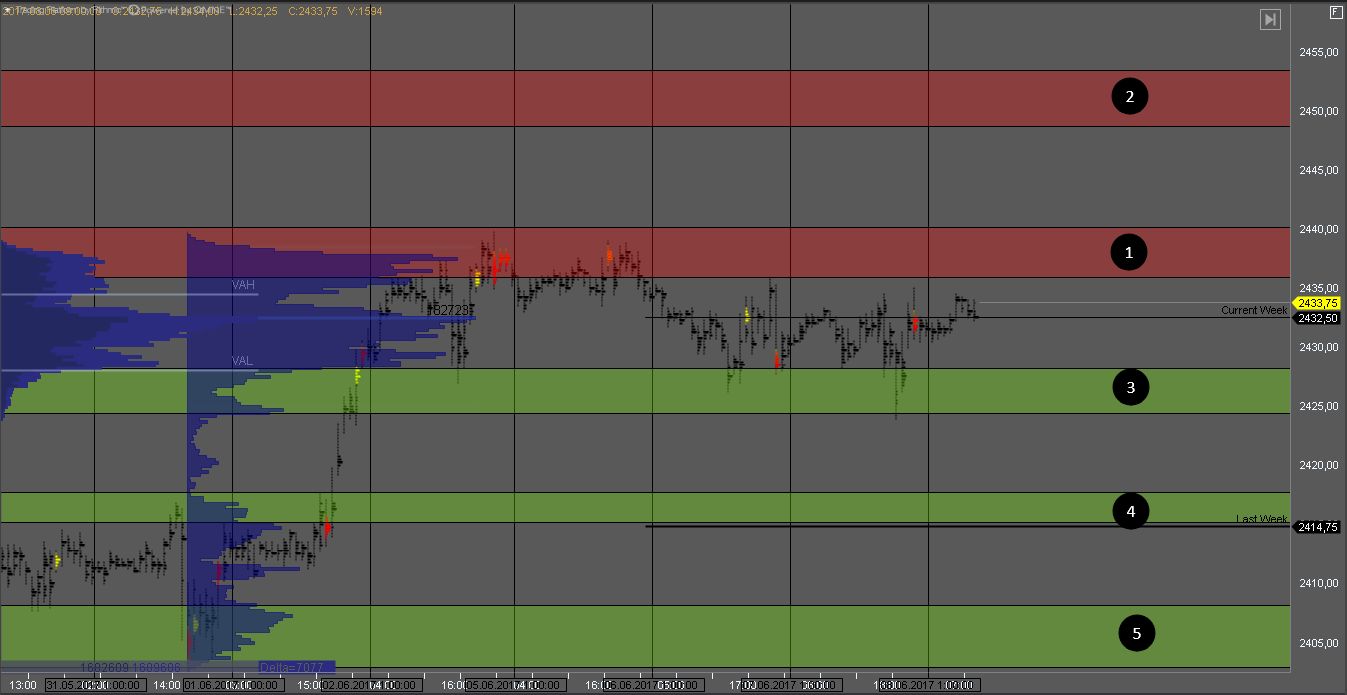Click the yellow 2433,75 current price tag
The image size is (1347, 695).
(1317, 303)
